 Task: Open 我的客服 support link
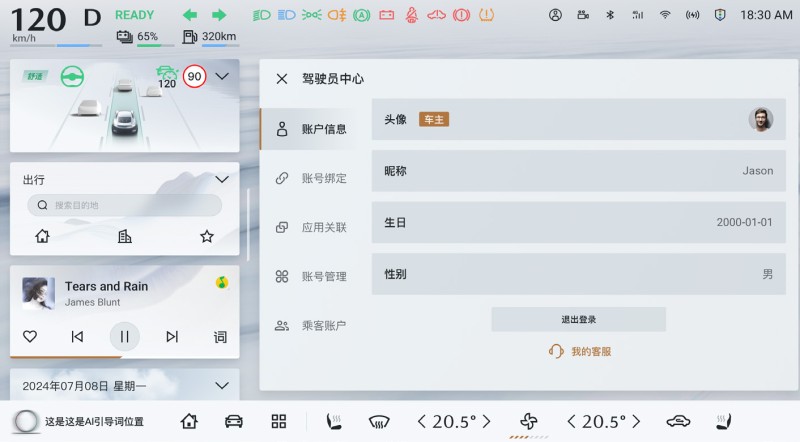click(x=580, y=351)
